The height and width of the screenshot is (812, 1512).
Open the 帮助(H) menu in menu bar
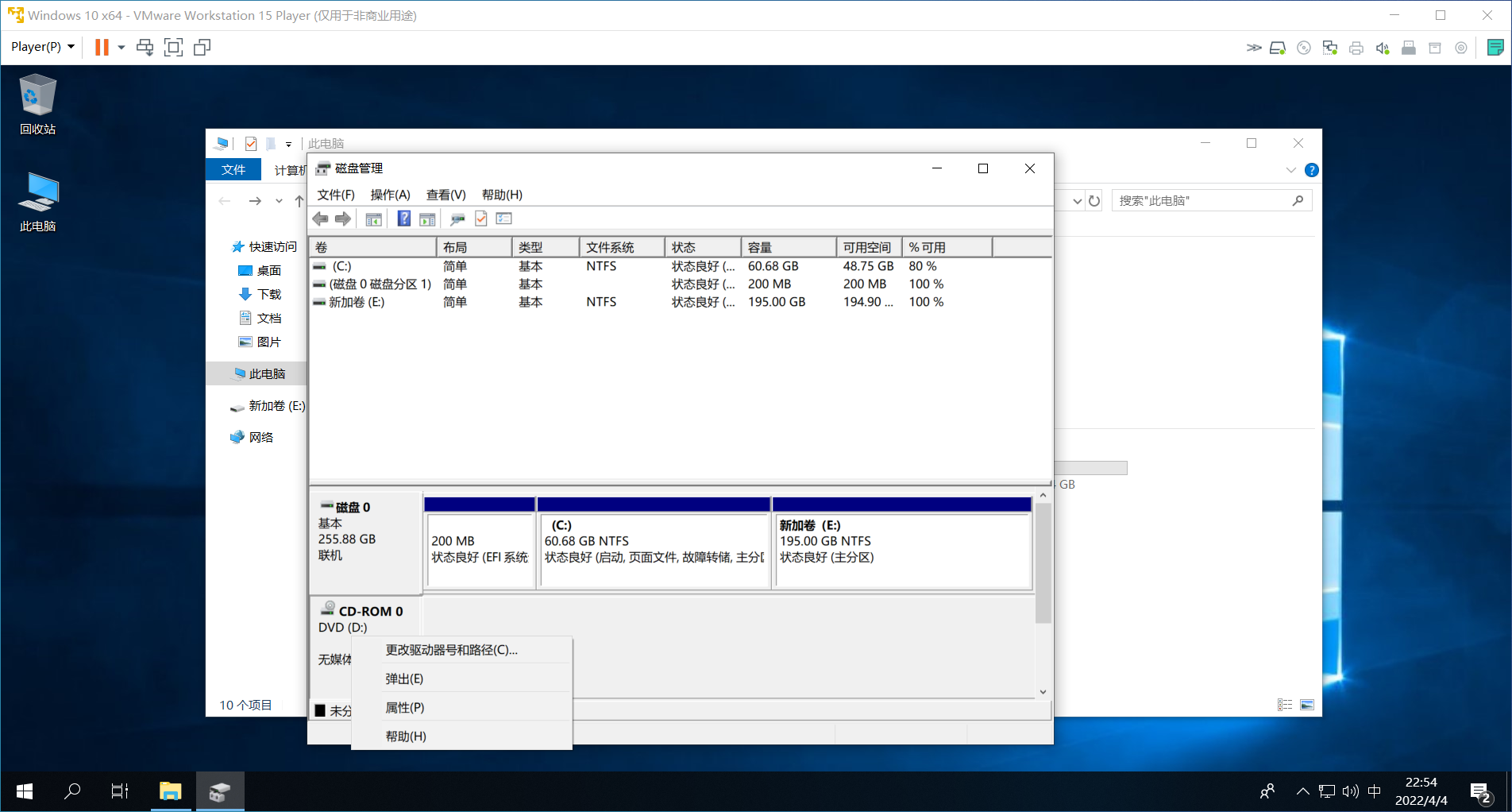502,195
